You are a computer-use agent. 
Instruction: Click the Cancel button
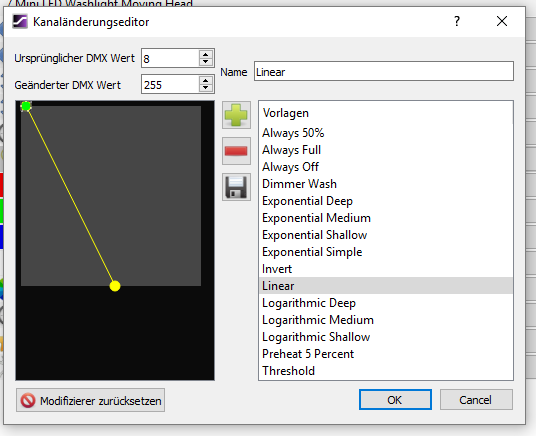[x=476, y=399]
